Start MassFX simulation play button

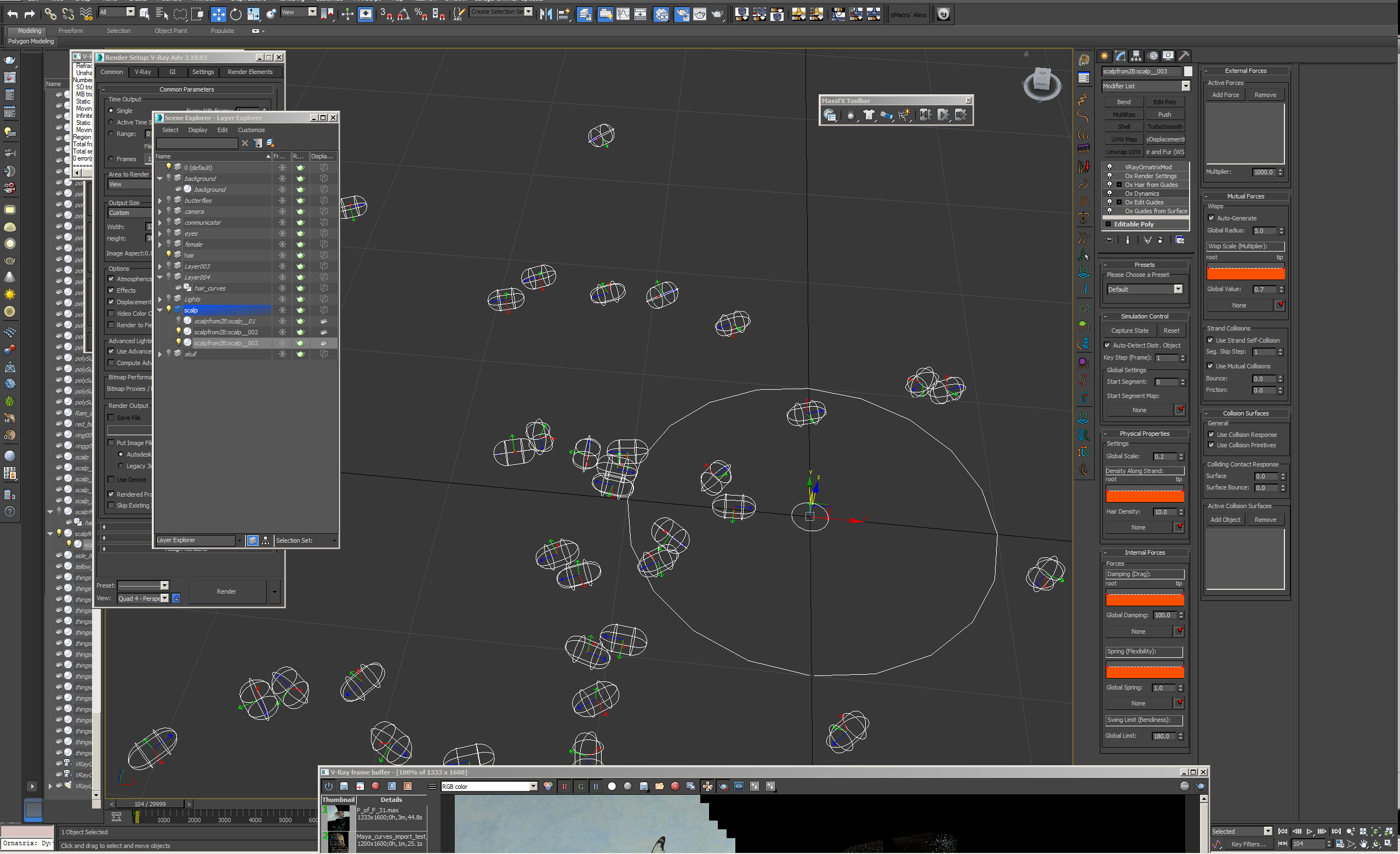coord(943,115)
